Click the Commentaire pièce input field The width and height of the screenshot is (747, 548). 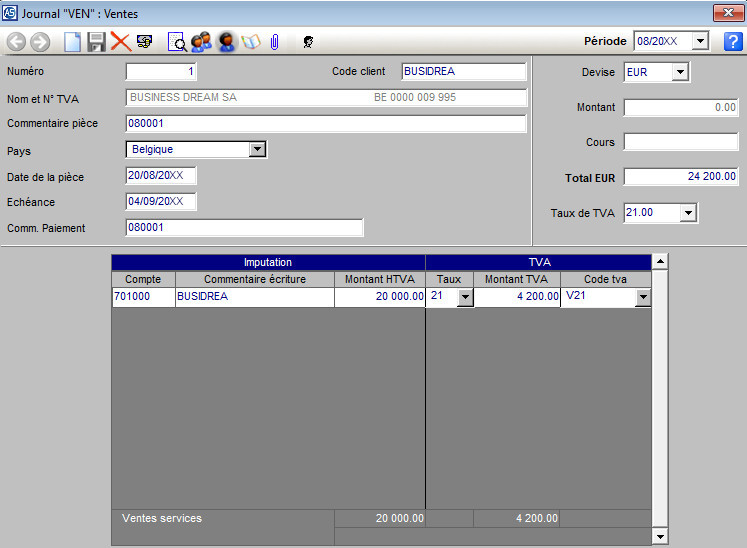tap(325, 124)
